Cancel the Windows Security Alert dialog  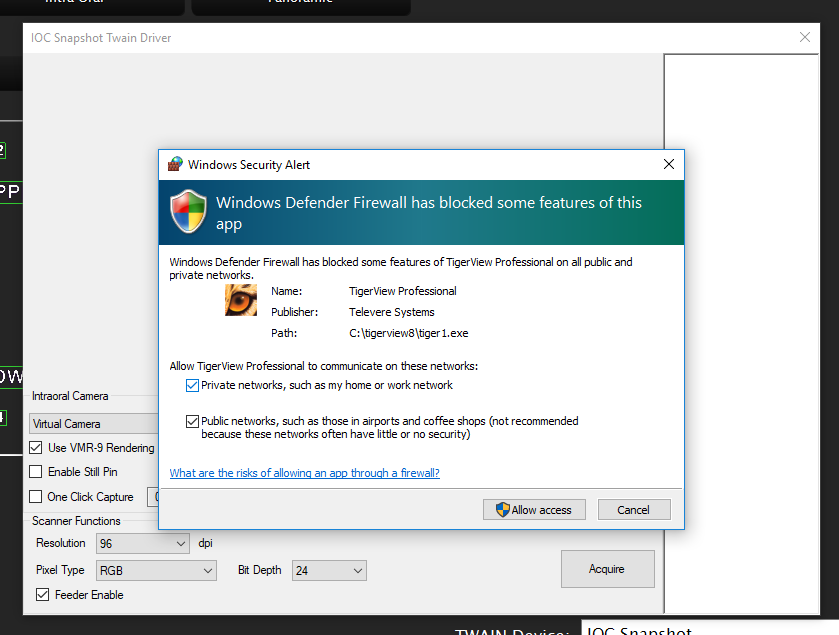[634, 510]
